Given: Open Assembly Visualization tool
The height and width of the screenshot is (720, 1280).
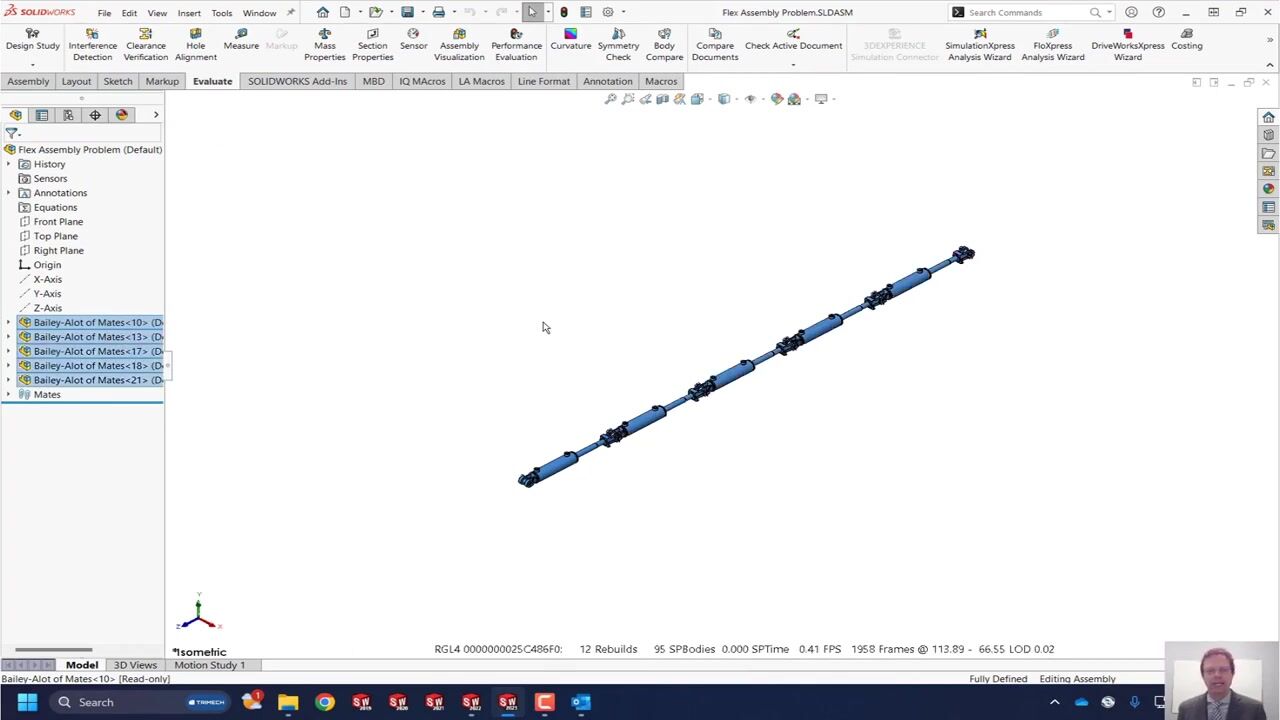Looking at the screenshot, I should (459, 45).
